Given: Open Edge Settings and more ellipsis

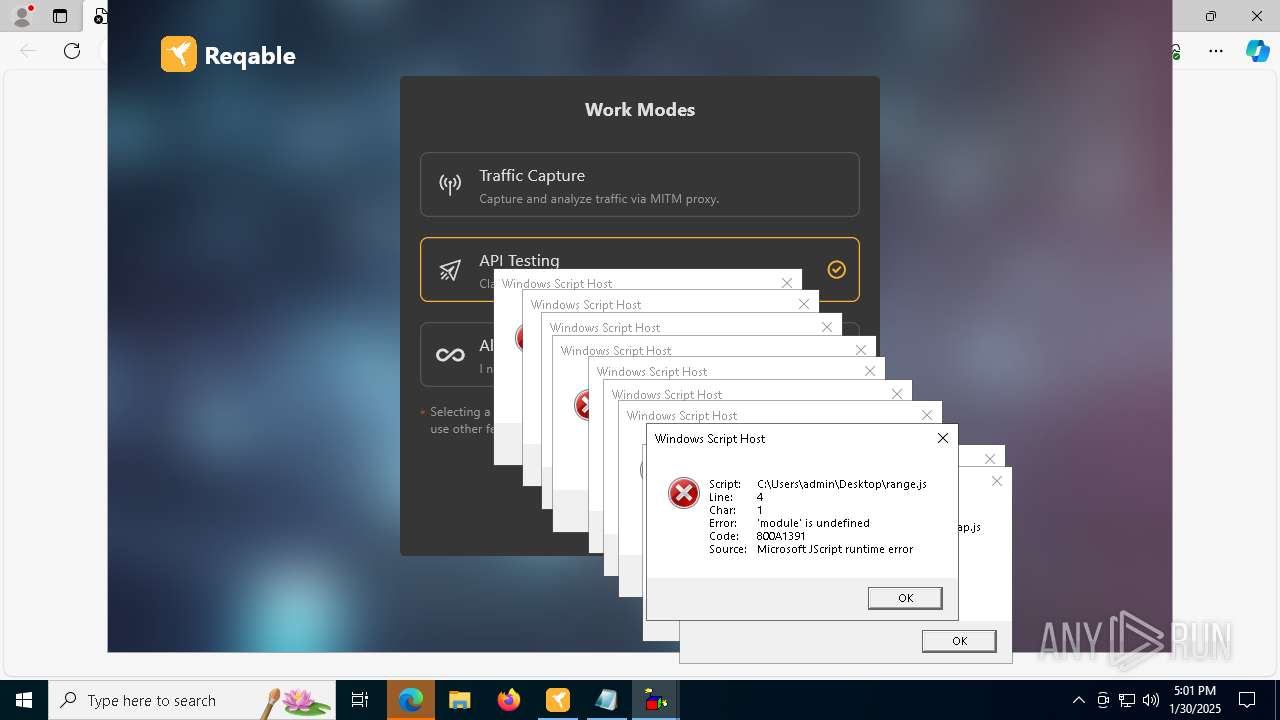Looking at the screenshot, I should click(x=1216, y=51).
